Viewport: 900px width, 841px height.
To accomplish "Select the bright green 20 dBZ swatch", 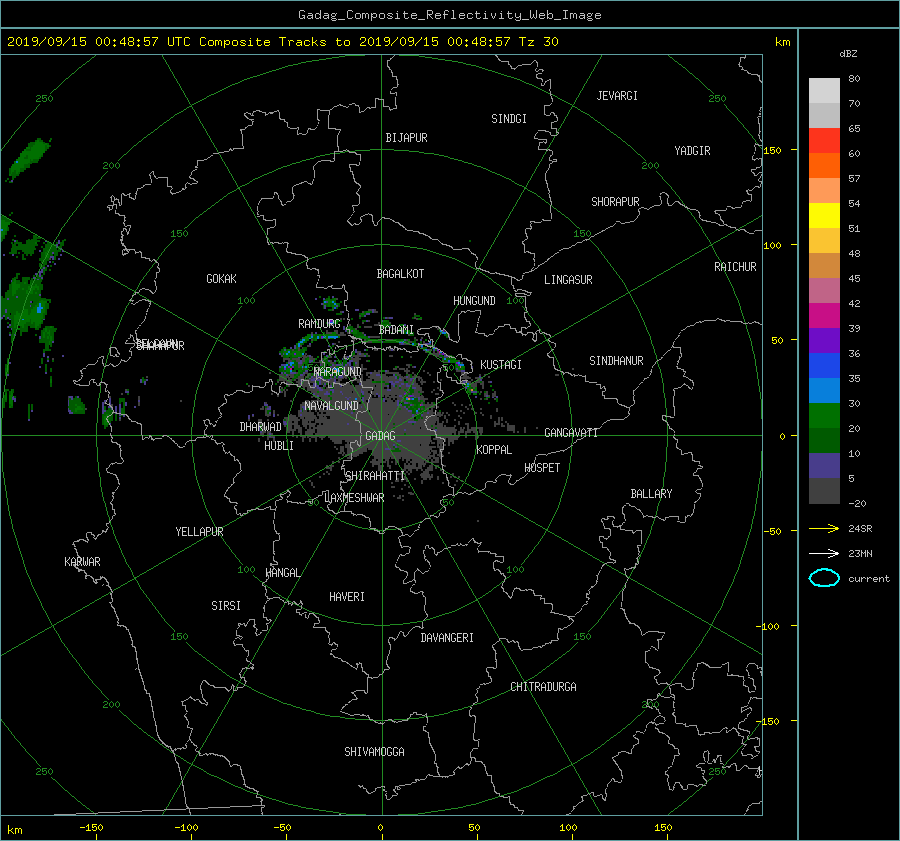I will 824,415.
